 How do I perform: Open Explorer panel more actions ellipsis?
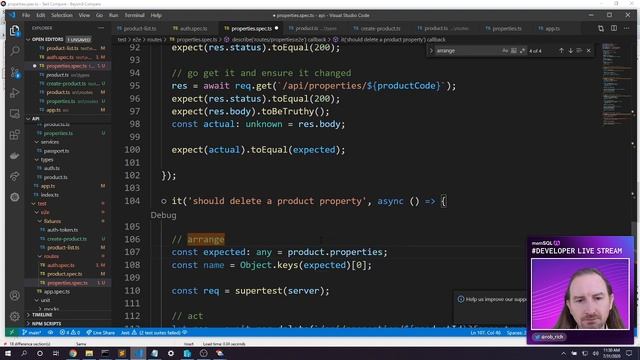(x=101, y=28)
